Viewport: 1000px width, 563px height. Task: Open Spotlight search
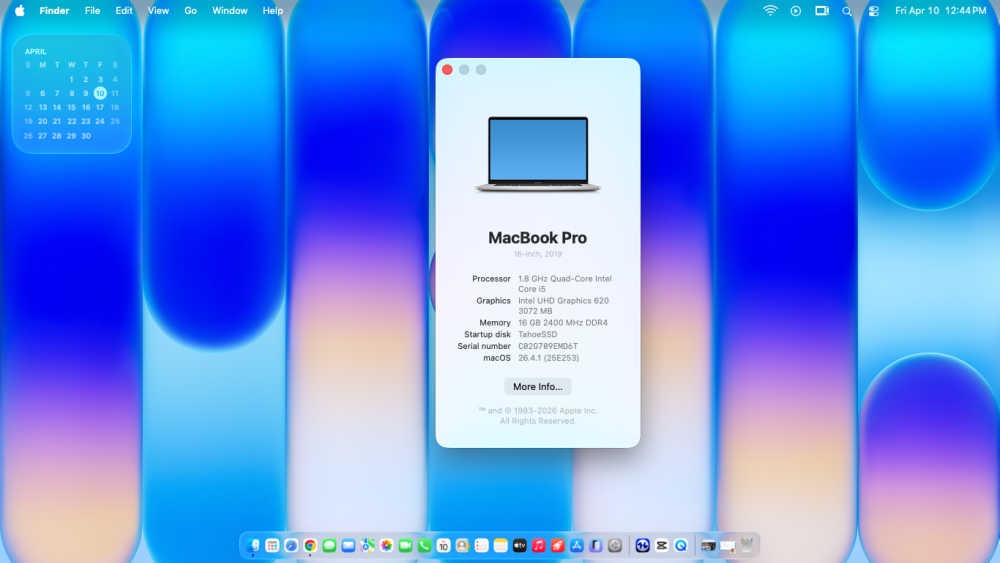point(847,11)
